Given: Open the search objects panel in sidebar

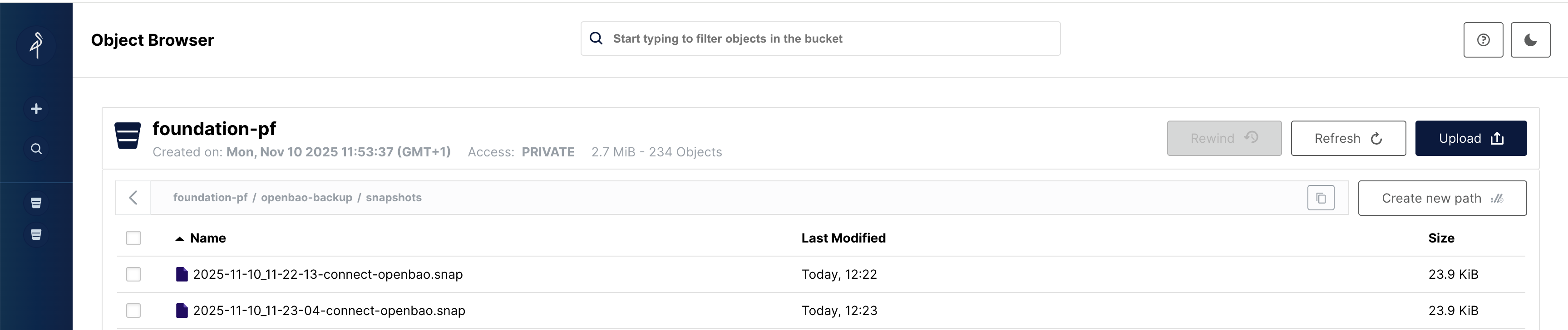Looking at the screenshot, I should point(36,148).
